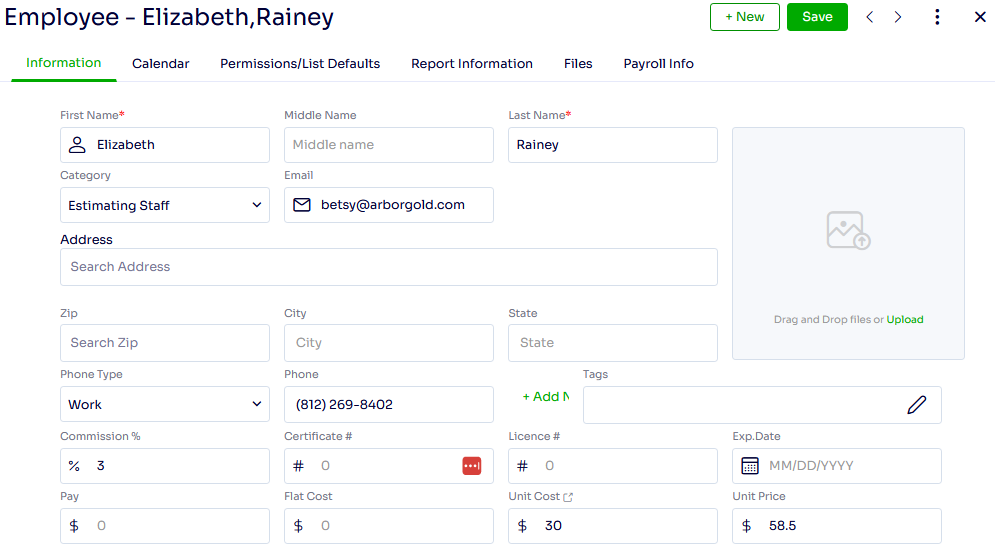The image size is (995, 552).
Task: Click the red dots icon in Certificate field
Action: pos(471,466)
